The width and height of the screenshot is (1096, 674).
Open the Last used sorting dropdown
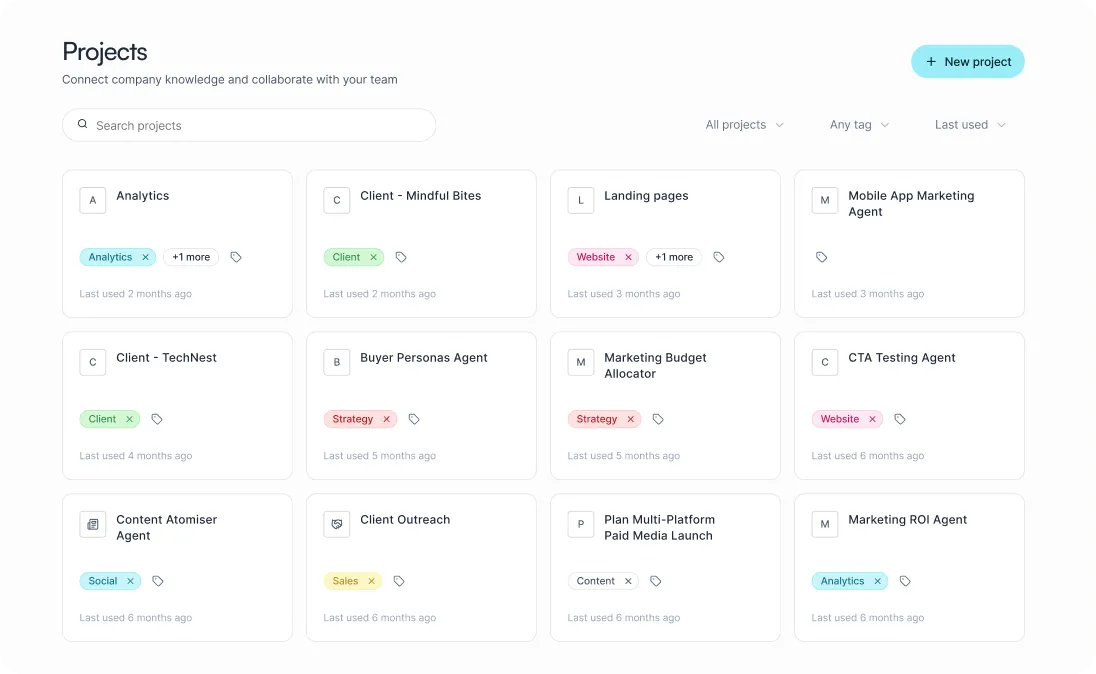969,124
